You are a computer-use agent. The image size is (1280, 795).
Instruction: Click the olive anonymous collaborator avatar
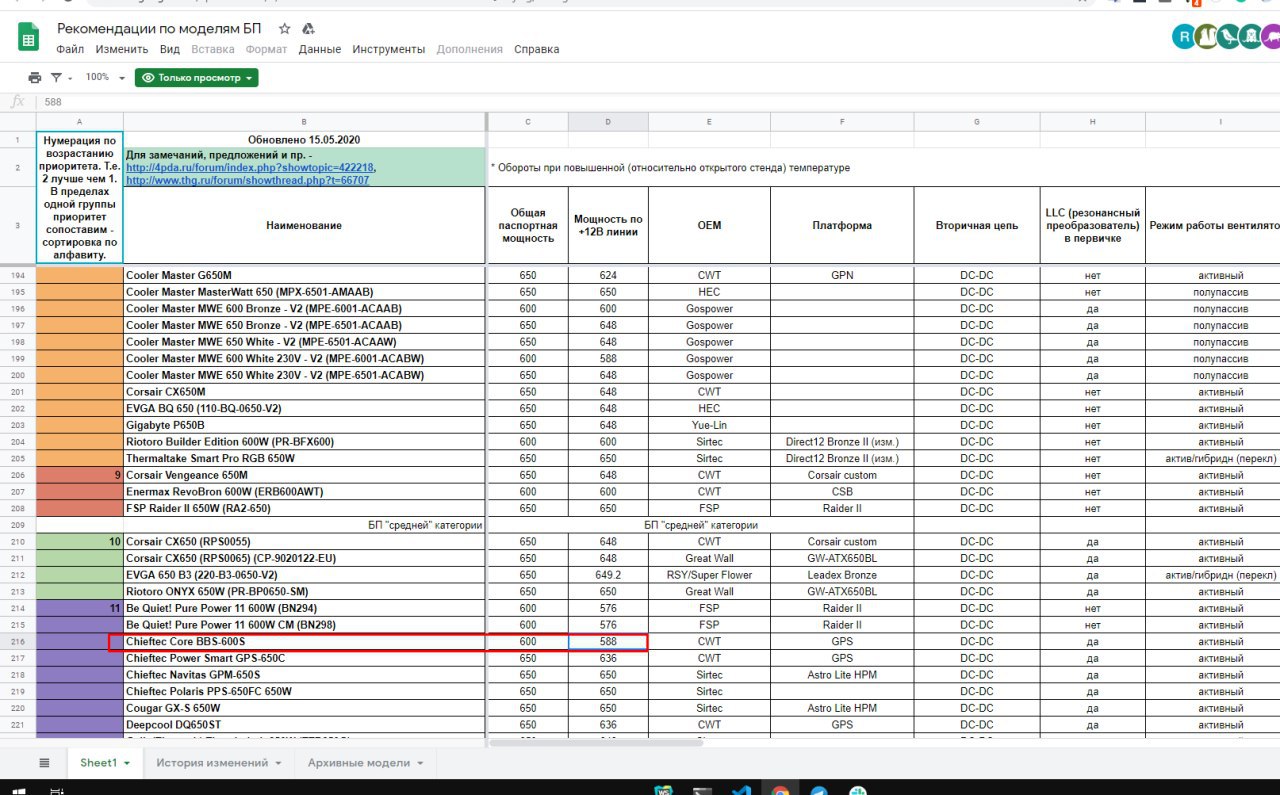click(1207, 37)
